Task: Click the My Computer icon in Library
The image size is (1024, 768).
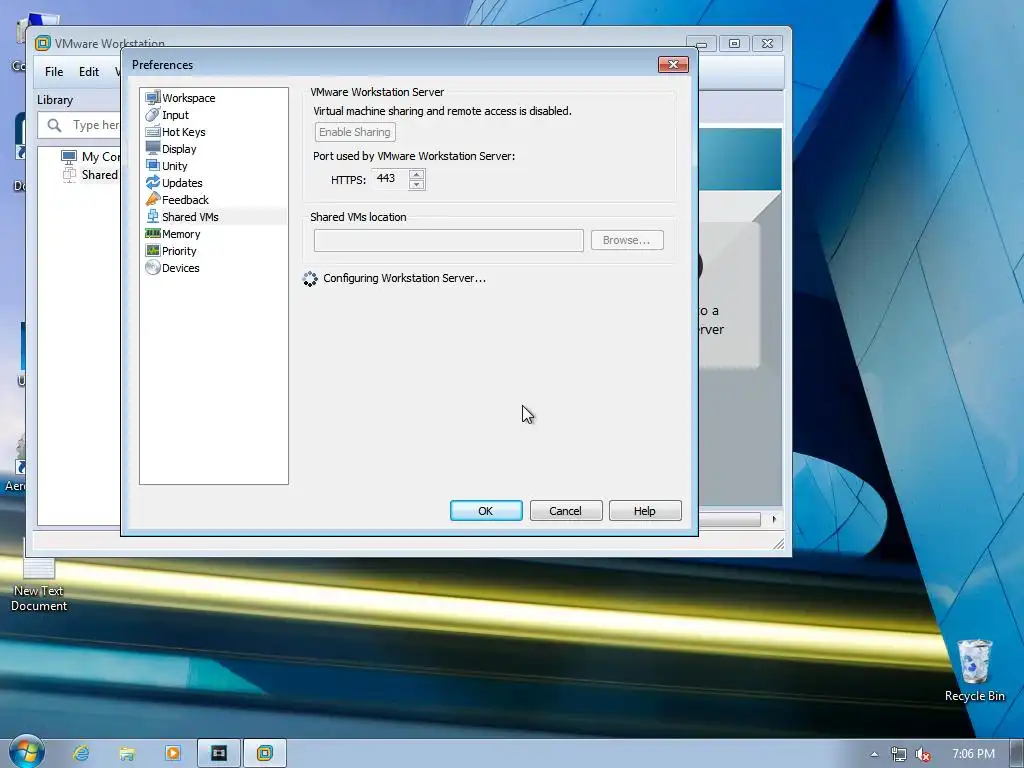Action: coord(69,156)
